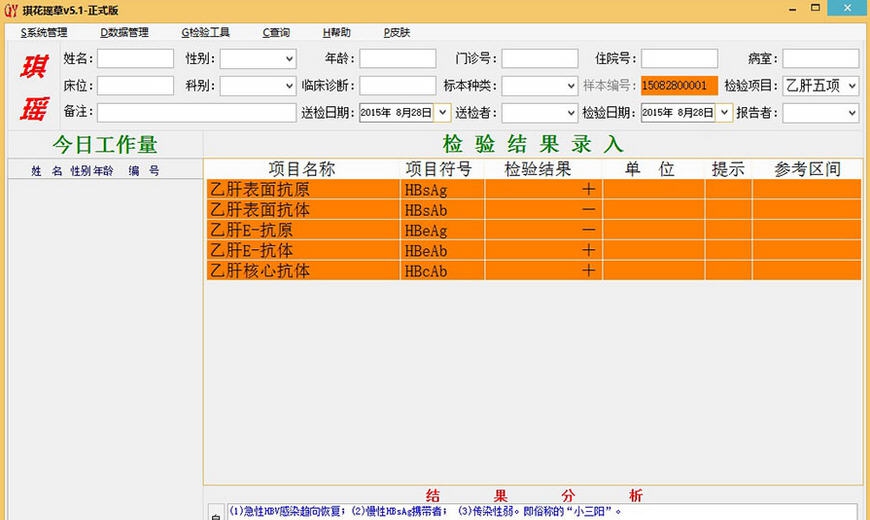
Task: Expand the 送检者 dropdown
Action: pyautogui.click(x=571, y=113)
